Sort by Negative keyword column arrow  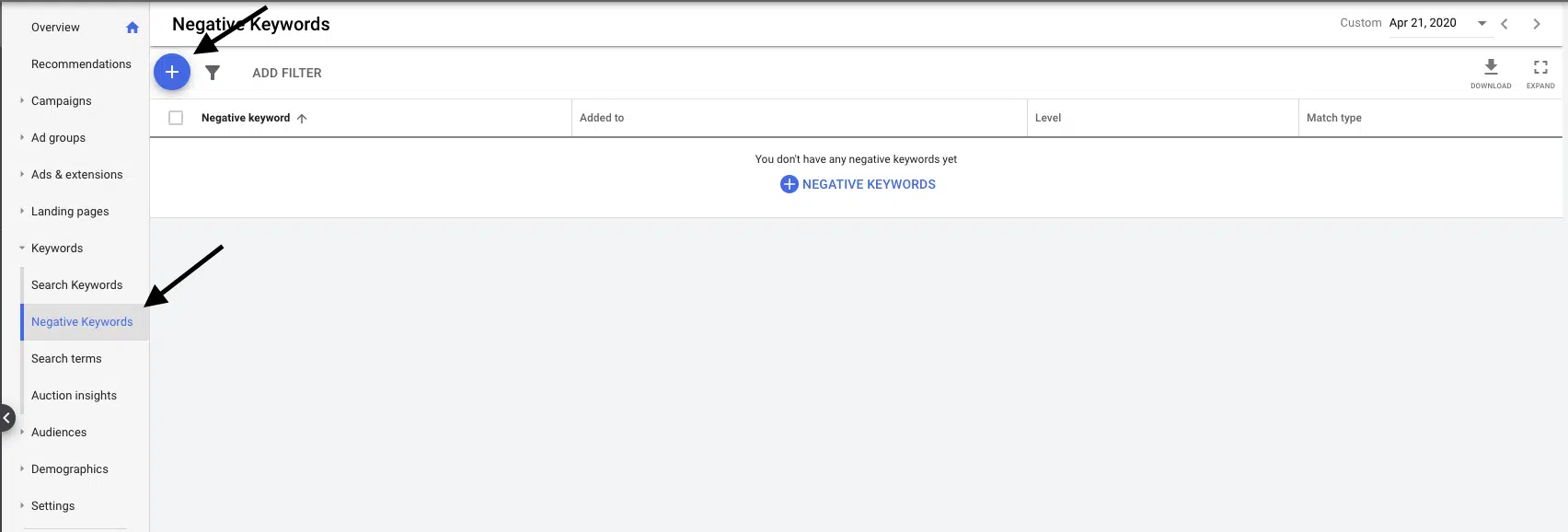pos(302,118)
